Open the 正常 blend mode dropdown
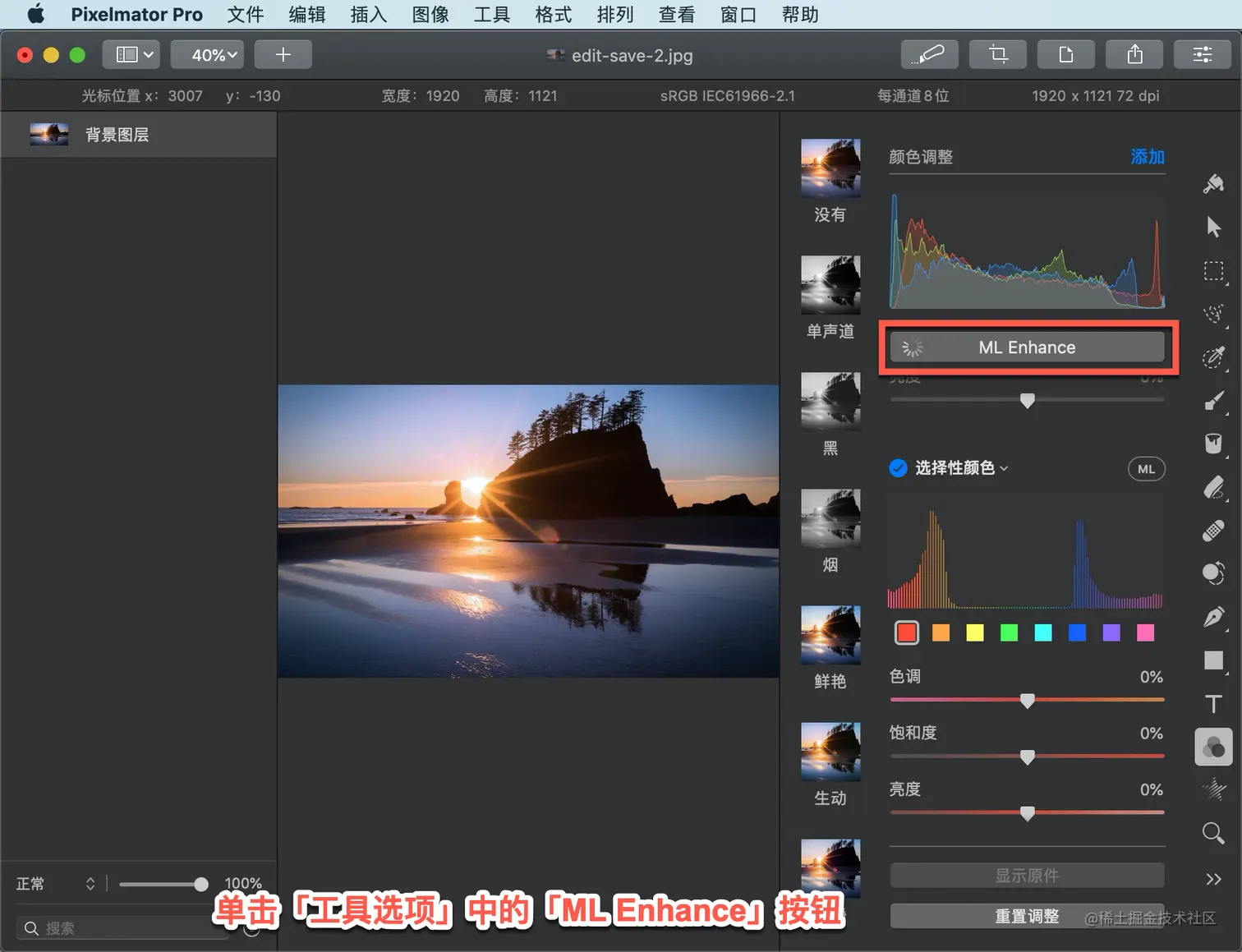This screenshot has height=952, width=1242. [x=56, y=884]
